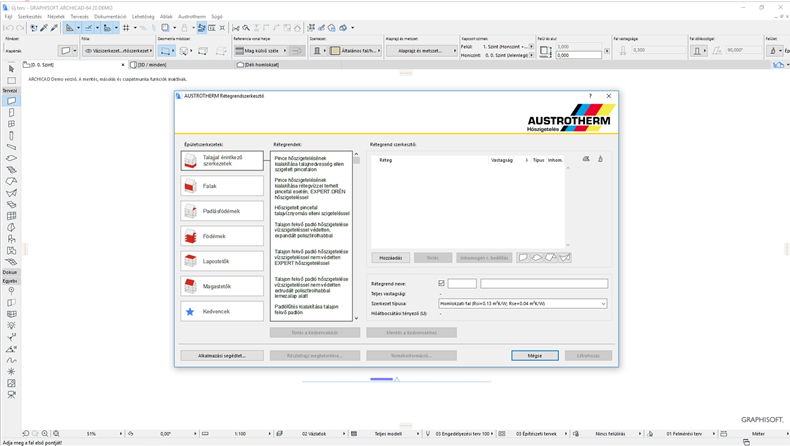
Task: Open the Fájl menu
Action: point(8,17)
